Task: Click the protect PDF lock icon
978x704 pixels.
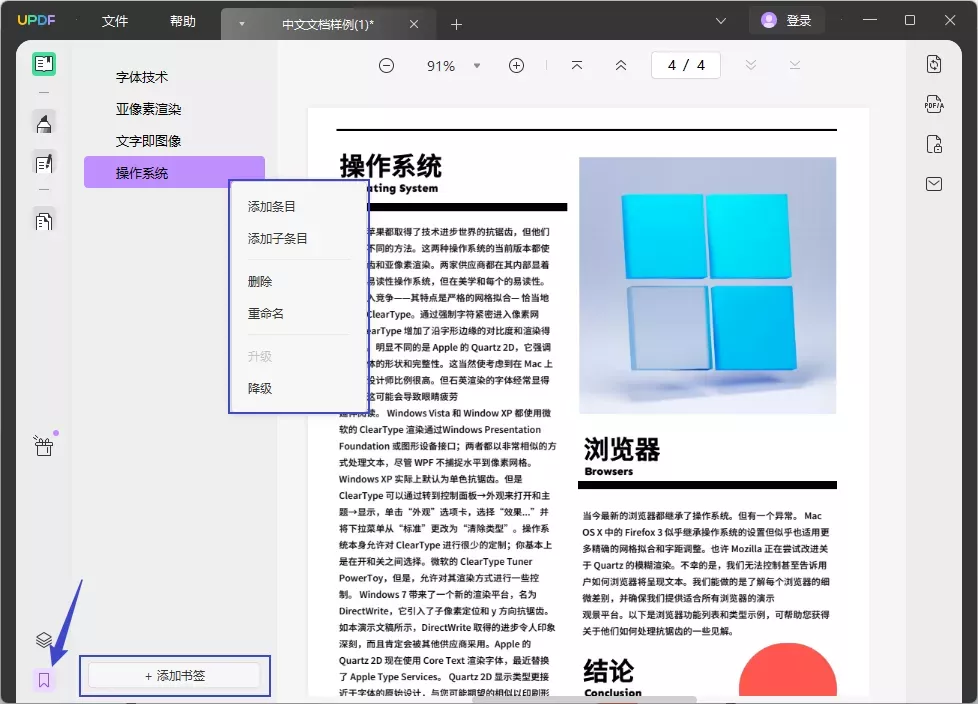Action: coord(933,144)
